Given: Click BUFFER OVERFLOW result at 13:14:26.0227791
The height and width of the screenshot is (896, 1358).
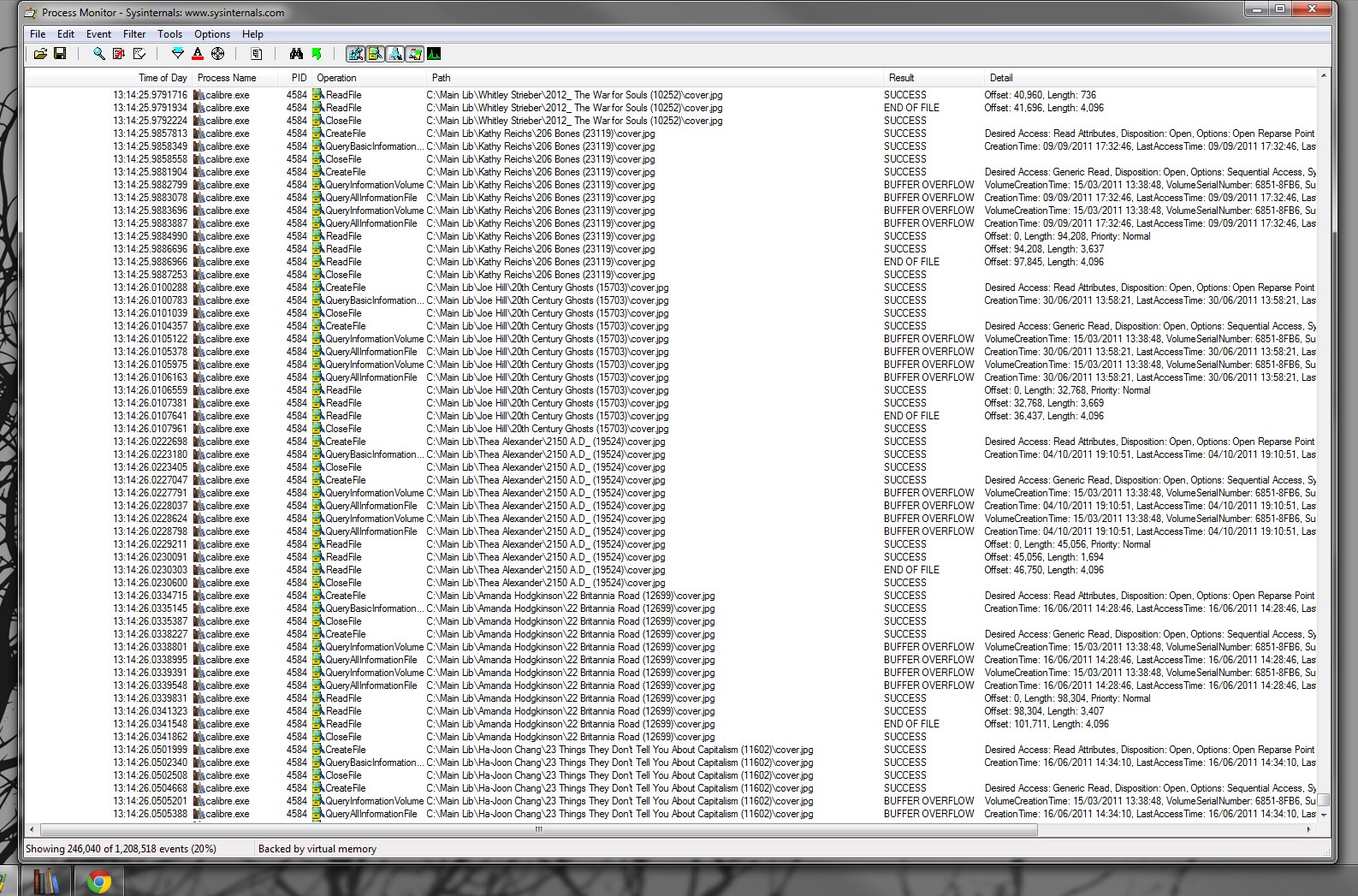Looking at the screenshot, I should point(929,493).
